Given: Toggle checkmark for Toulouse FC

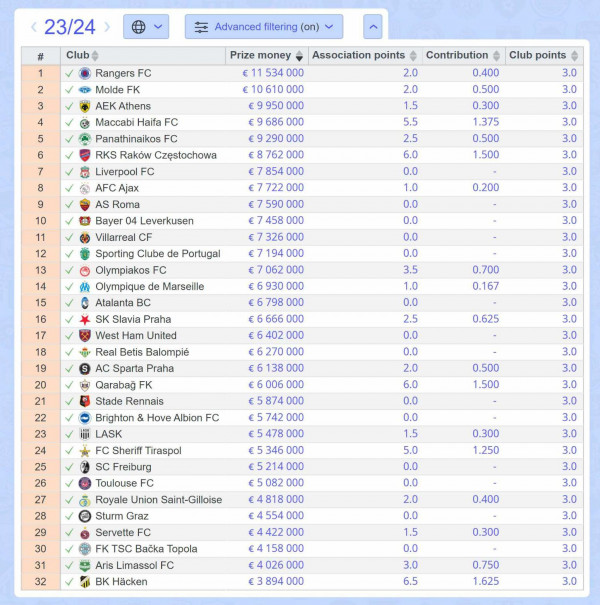Looking at the screenshot, I should (69, 483).
